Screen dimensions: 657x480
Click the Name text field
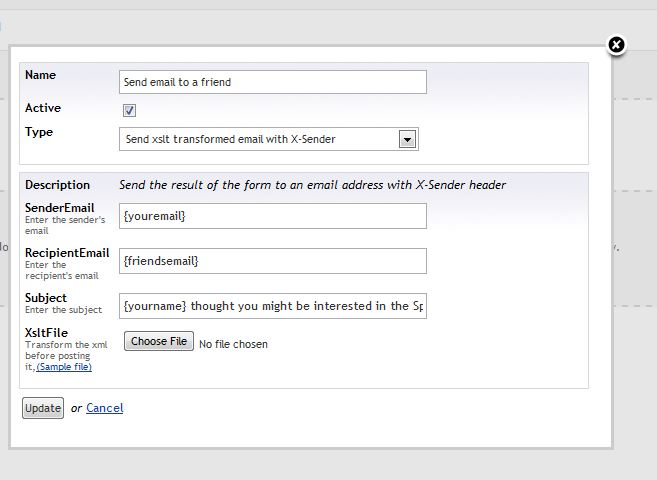272,82
